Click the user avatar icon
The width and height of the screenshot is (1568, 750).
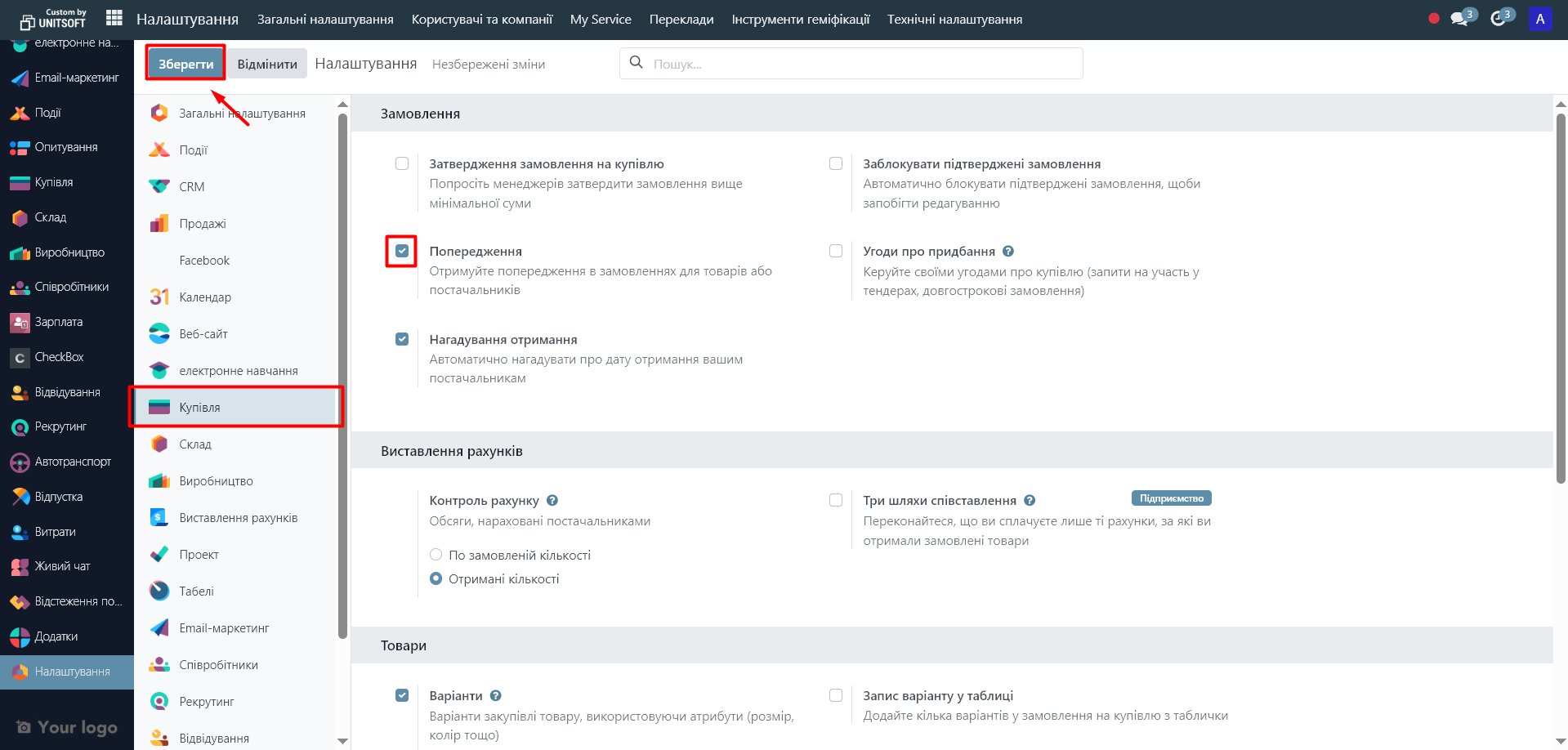tap(1539, 19)
